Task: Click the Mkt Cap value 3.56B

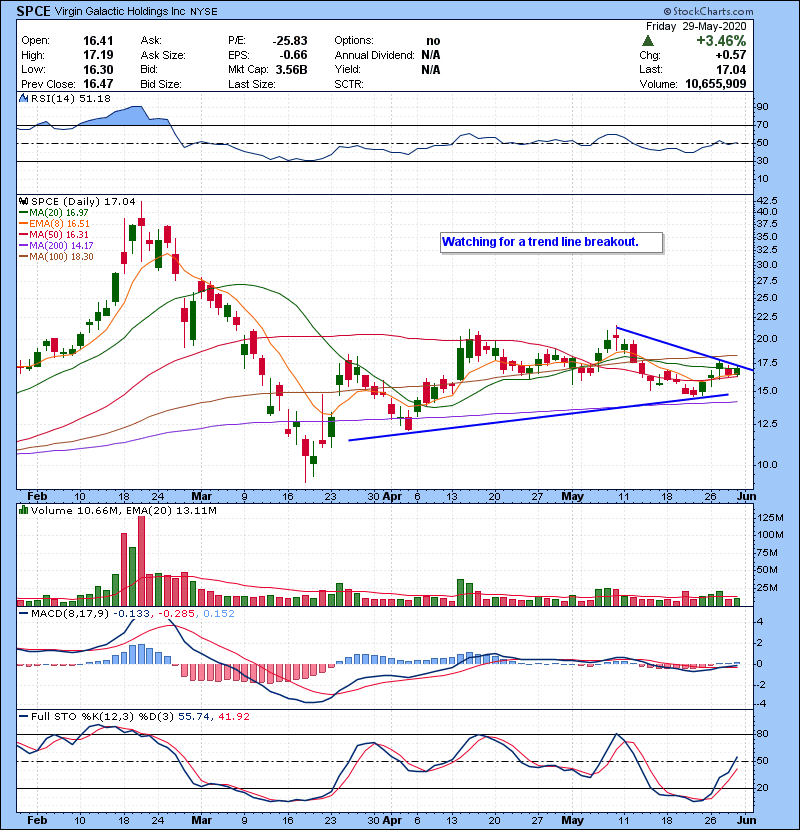Action: tap(291, 69)
